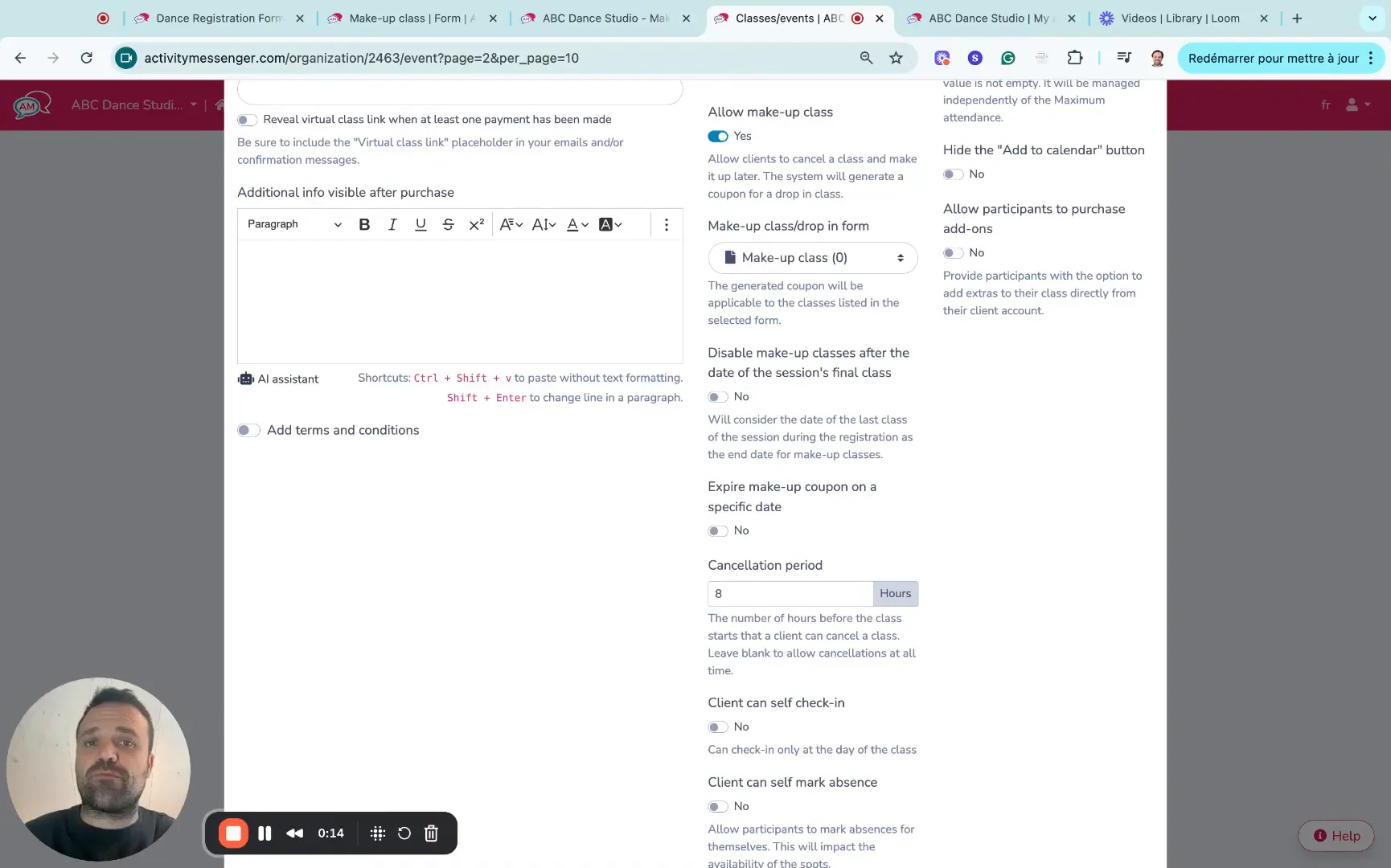
Task: Open the AI assistant
Action: [277, 379]
